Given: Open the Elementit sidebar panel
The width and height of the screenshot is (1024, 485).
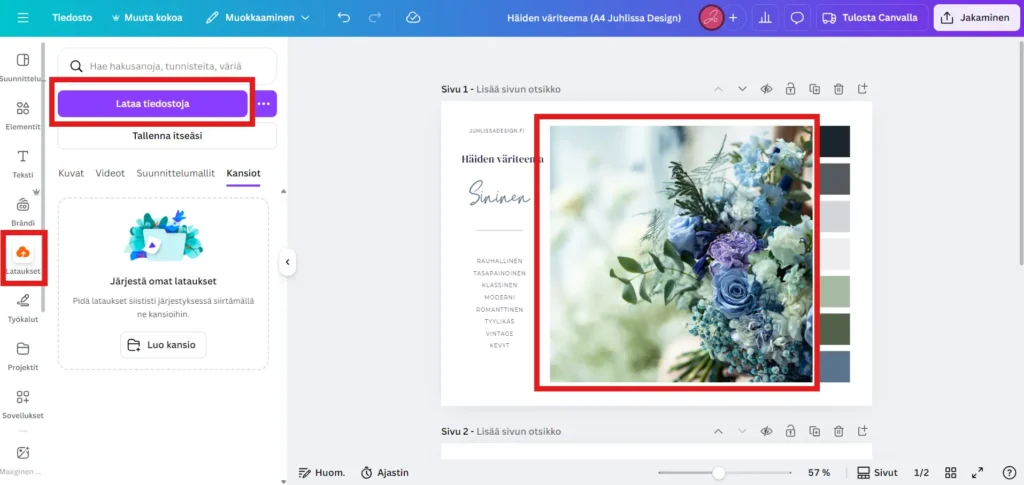Looking at the screenshot, I should (x=22, y=116).
